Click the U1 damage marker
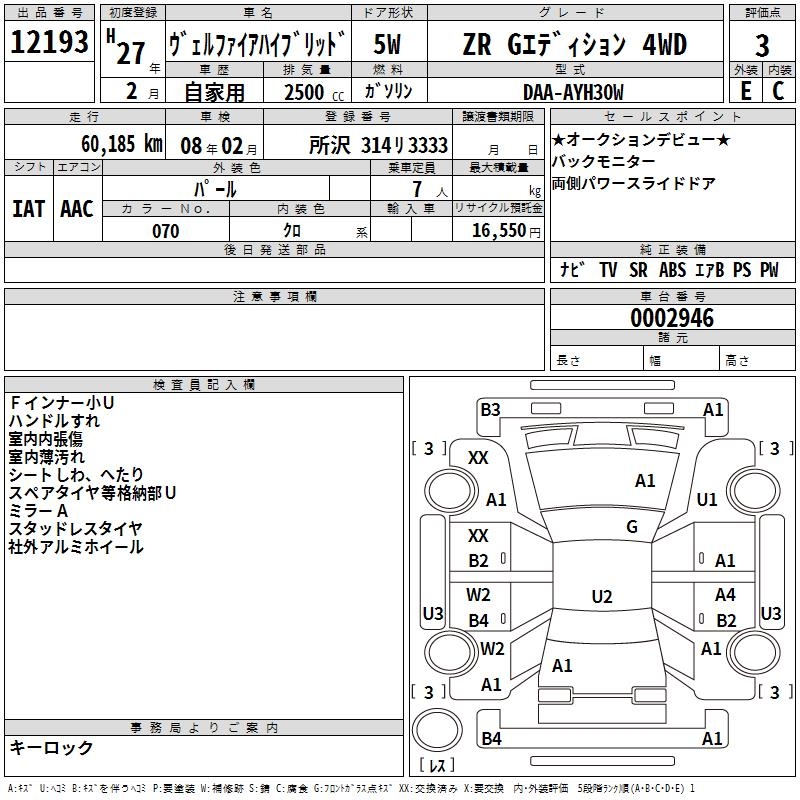This screenshot has height=800, width=800. (707, 499)
